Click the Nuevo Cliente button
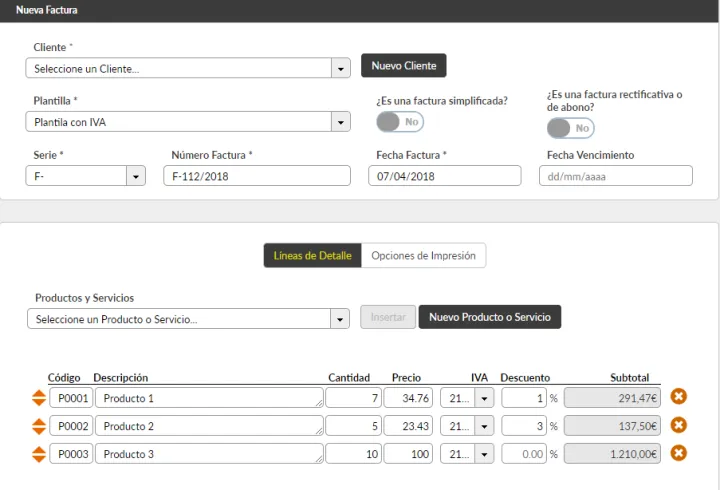The height and width of the screenshot is (490, 720). tap(404, 66)
